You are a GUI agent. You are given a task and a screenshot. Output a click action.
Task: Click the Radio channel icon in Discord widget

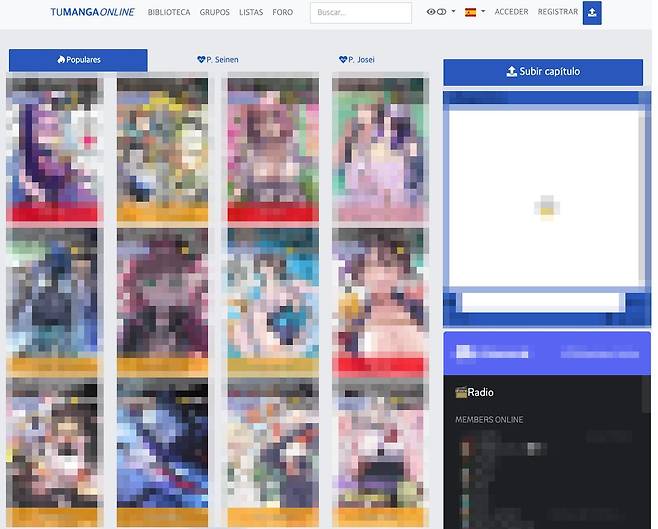click(x=460, y=392)
